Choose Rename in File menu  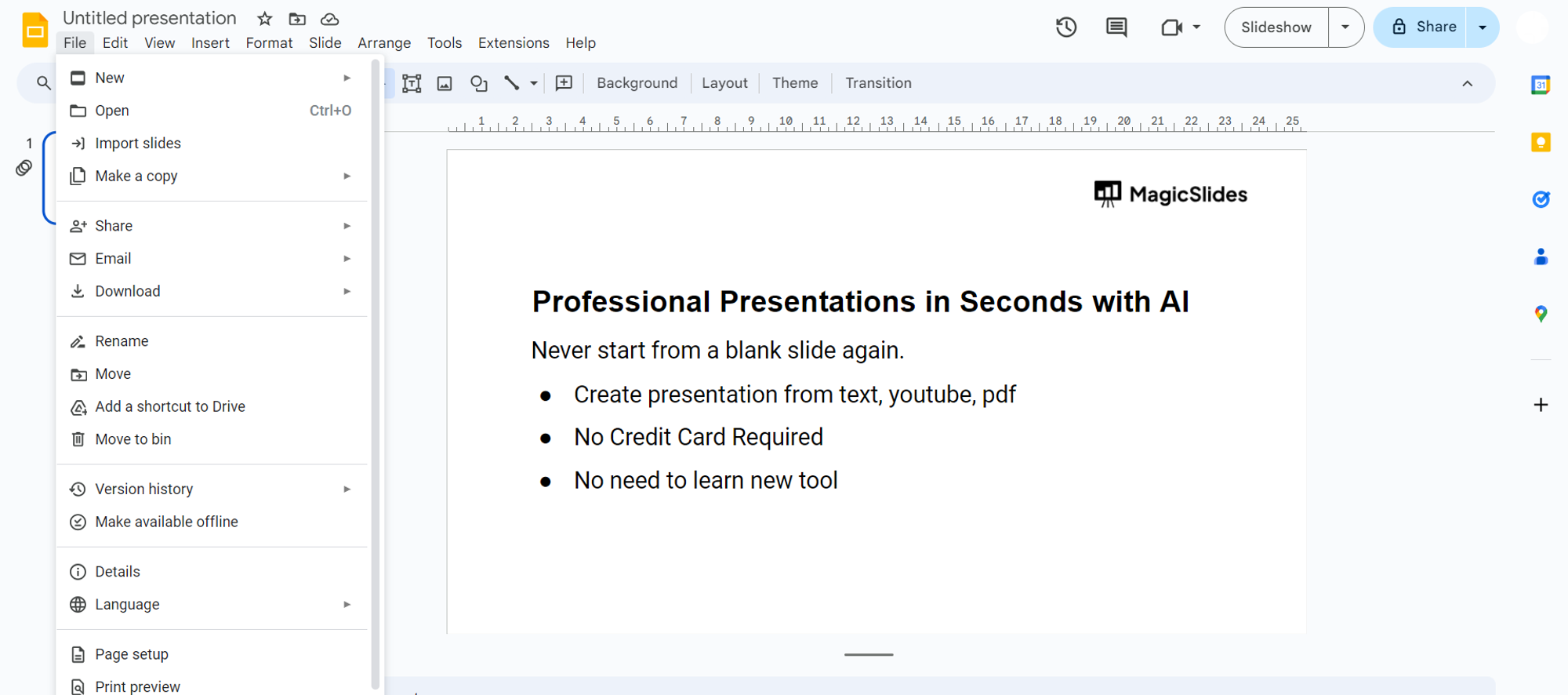[x=212, y=341]
